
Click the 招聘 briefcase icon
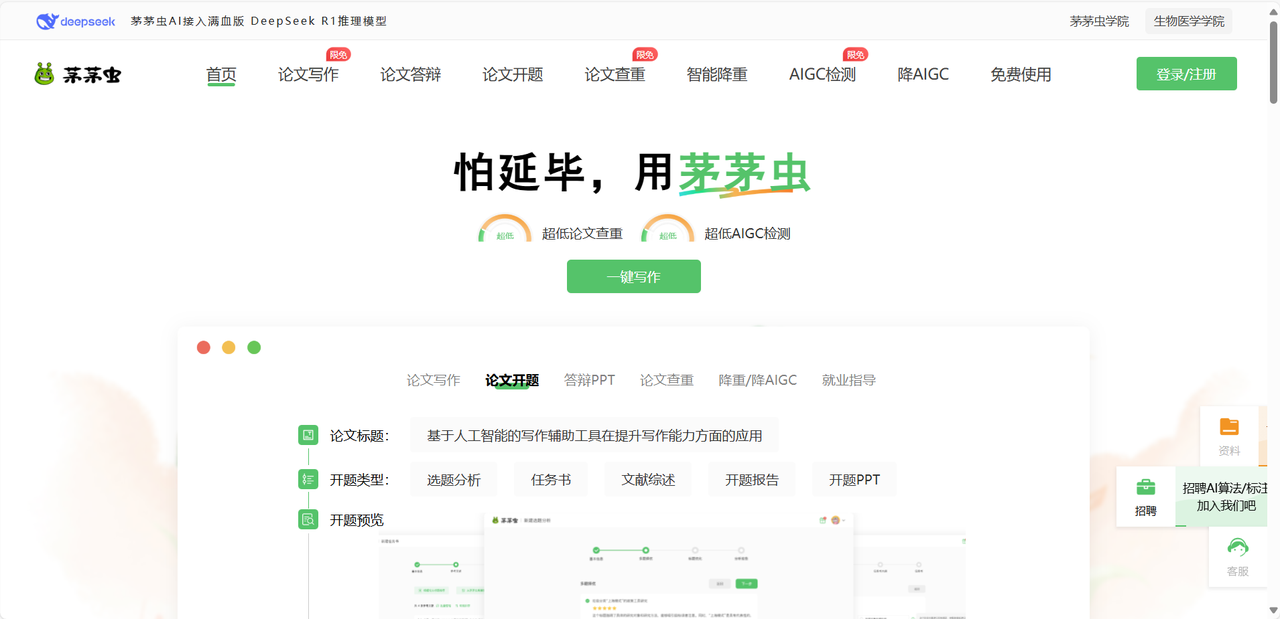1146,487
